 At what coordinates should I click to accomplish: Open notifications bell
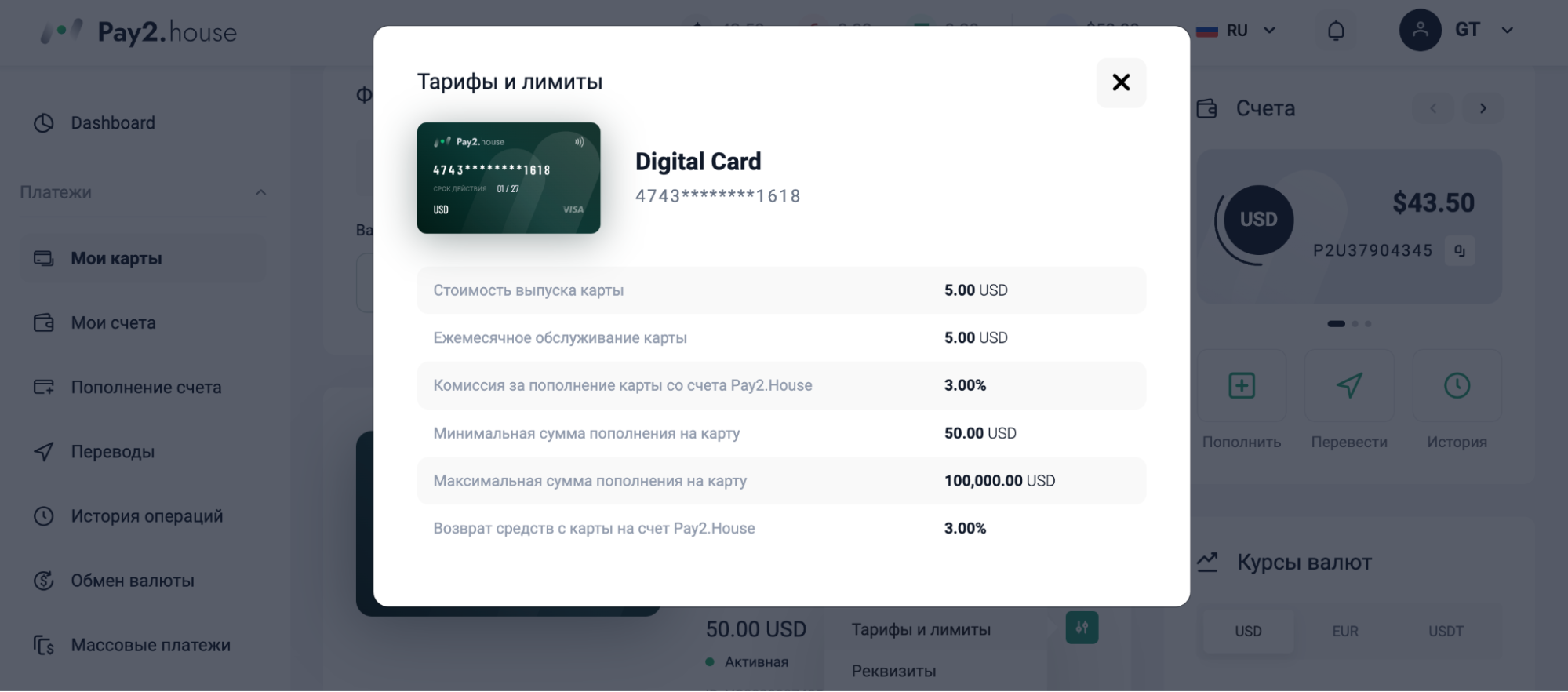(1336, 31)
